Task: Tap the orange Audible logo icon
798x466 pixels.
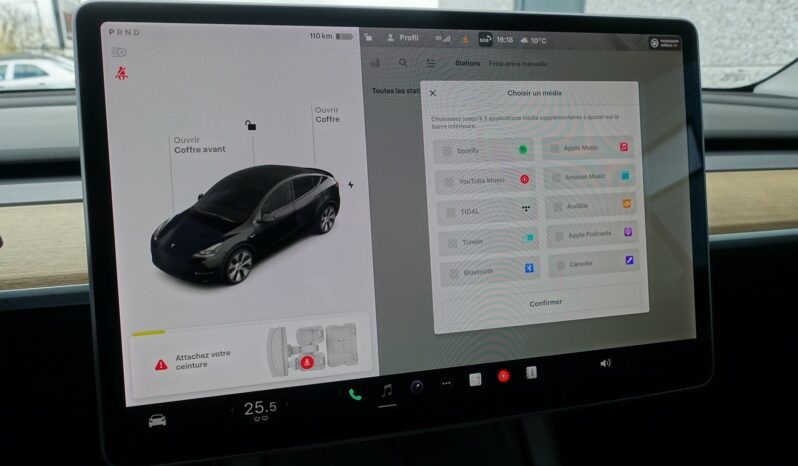Action: (x=626, y=203)
